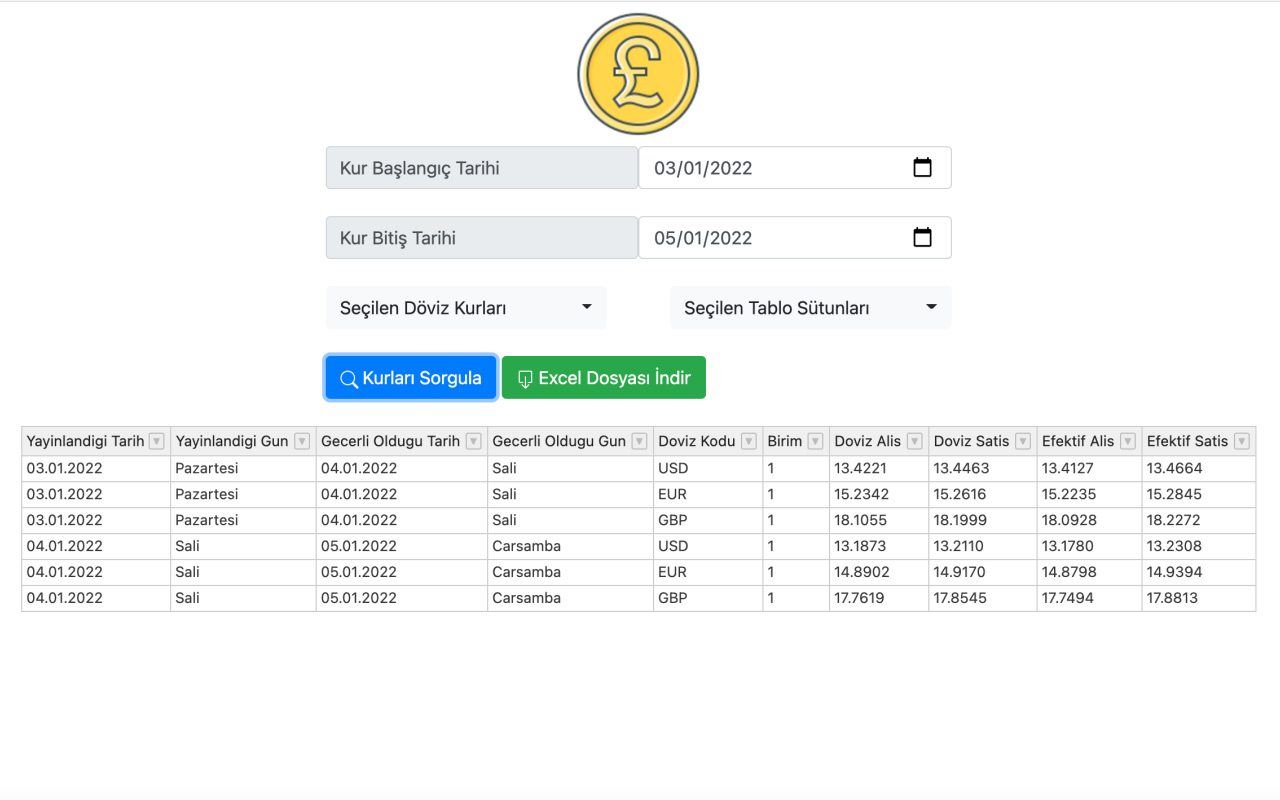Open the filter on Gecerli Oldugu Gun header
The image size is (1280, 800).
click(x=640, y=441)
